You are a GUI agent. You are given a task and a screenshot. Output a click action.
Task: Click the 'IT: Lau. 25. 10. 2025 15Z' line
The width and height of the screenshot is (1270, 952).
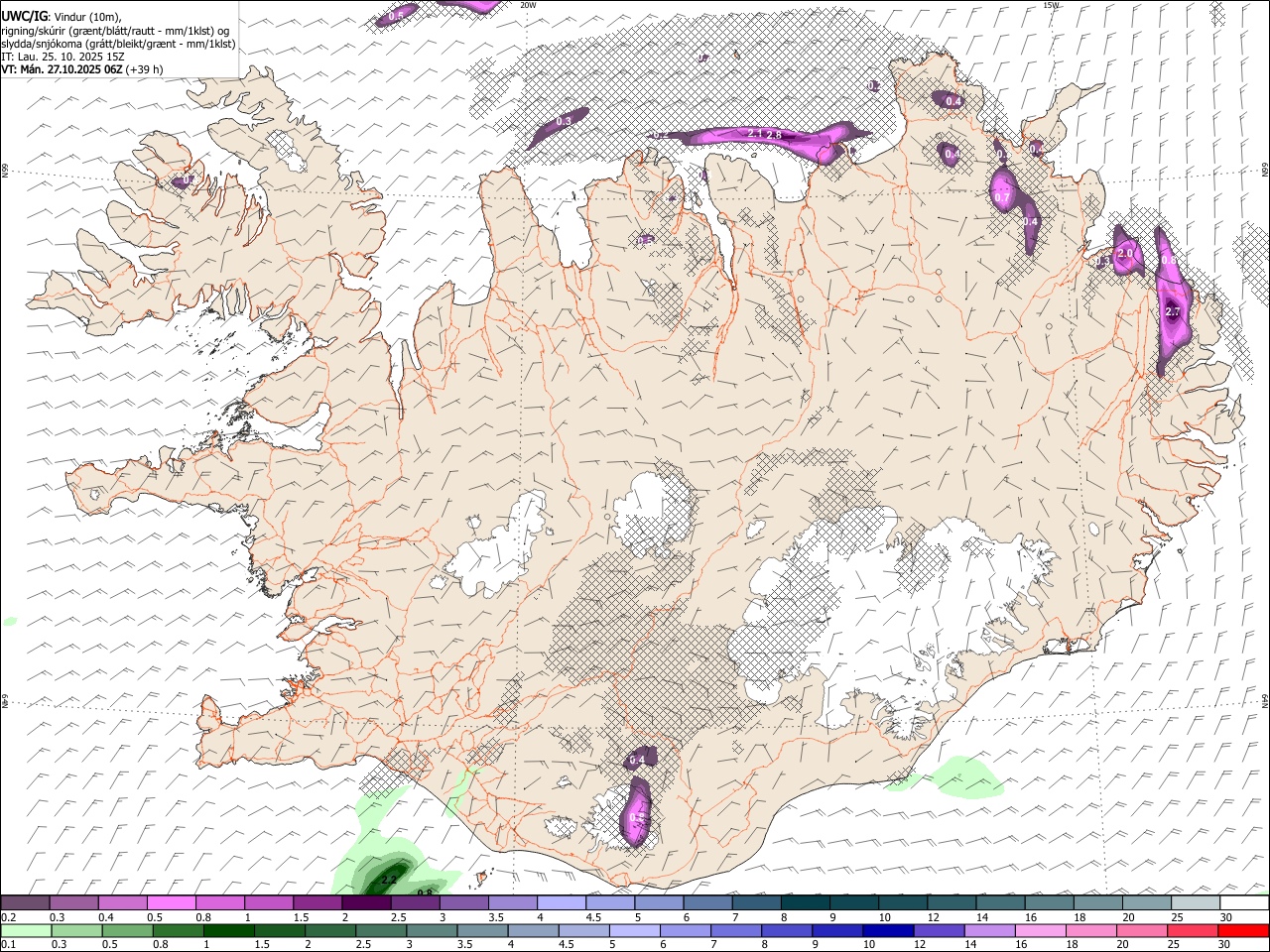point(63,57)
